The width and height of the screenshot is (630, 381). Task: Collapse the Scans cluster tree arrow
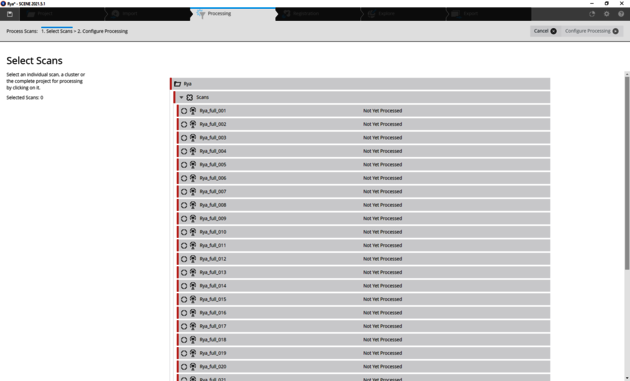181,97
